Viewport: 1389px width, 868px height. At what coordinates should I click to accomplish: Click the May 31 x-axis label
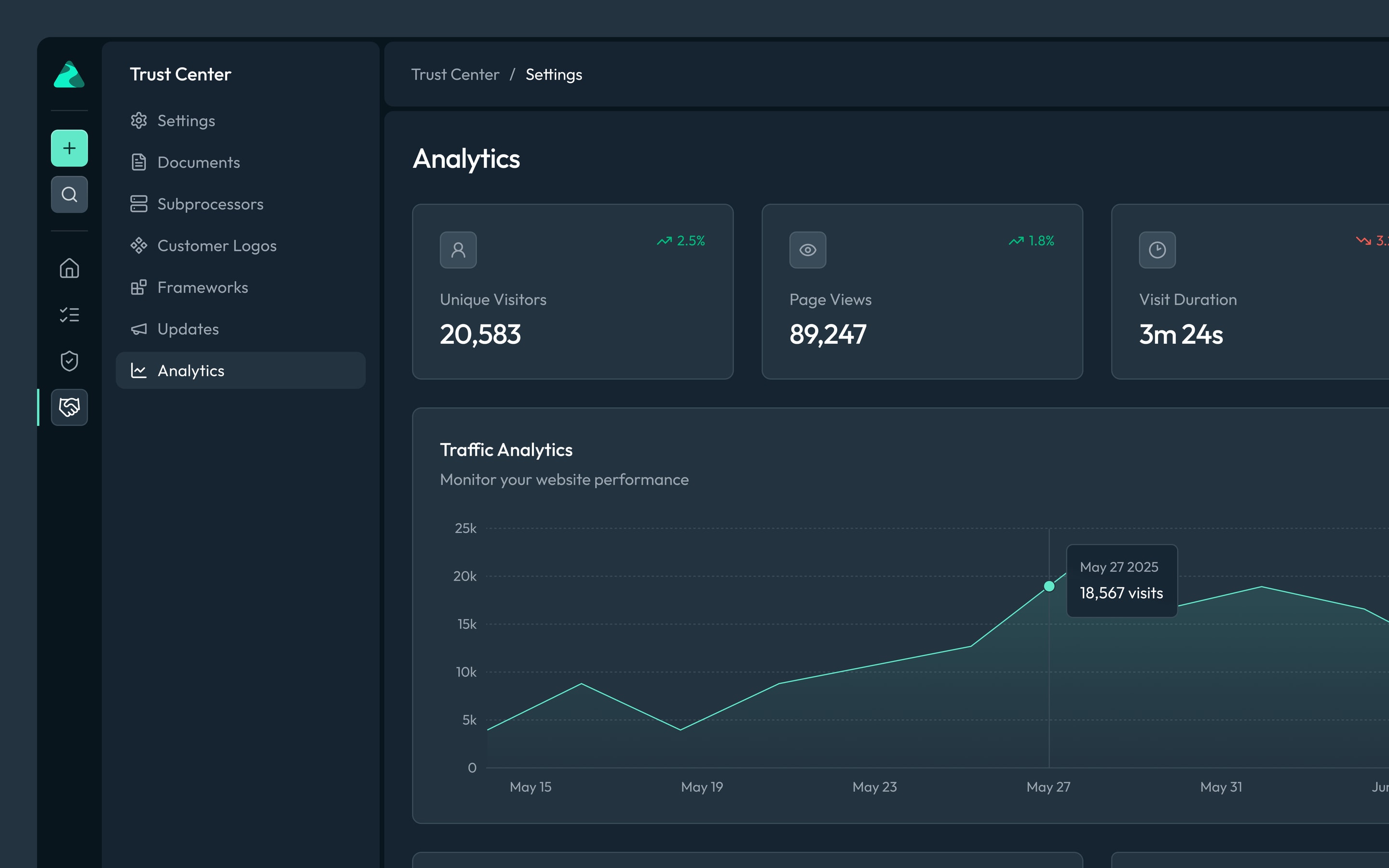1221,787
